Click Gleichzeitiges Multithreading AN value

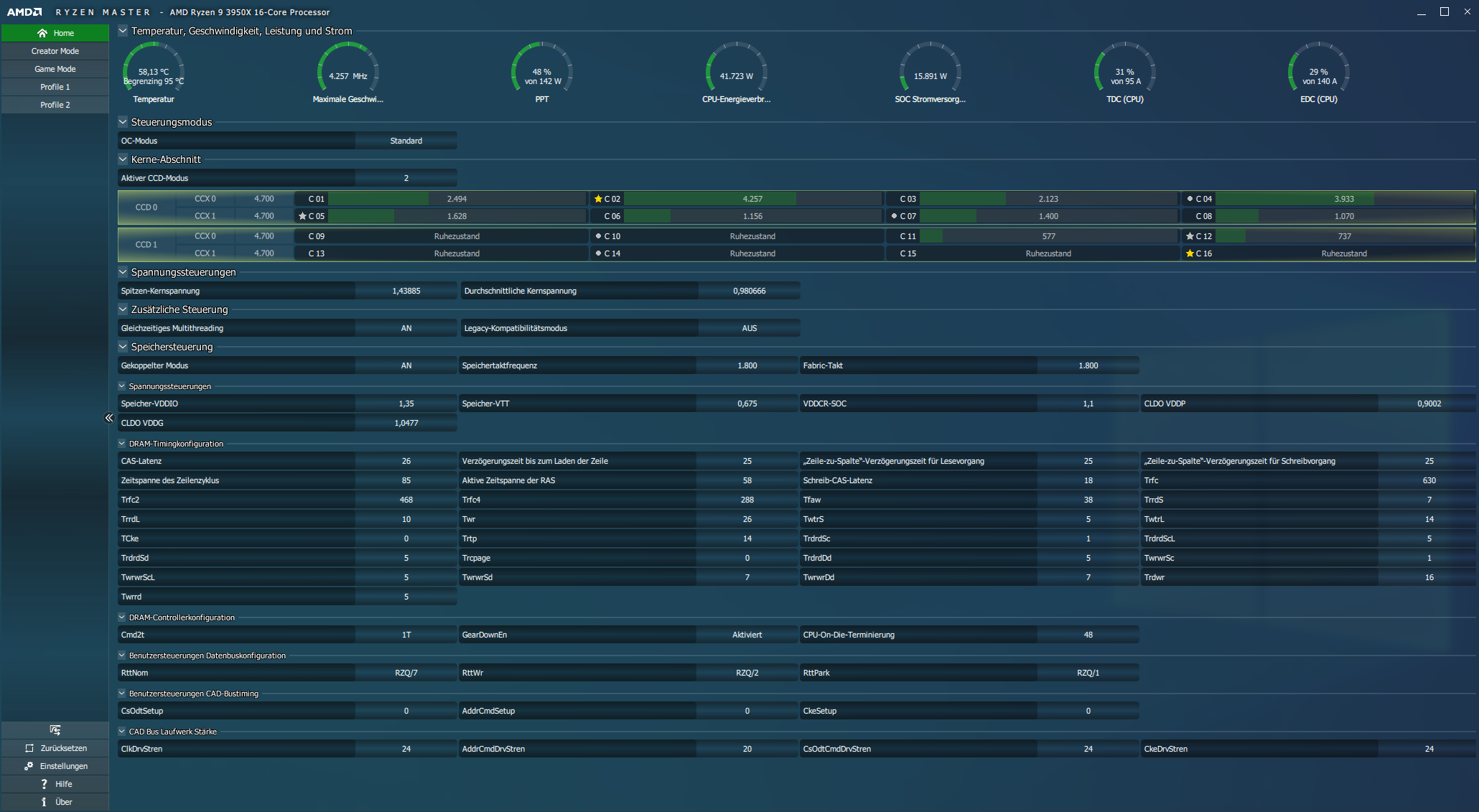[x=406, y=328]
